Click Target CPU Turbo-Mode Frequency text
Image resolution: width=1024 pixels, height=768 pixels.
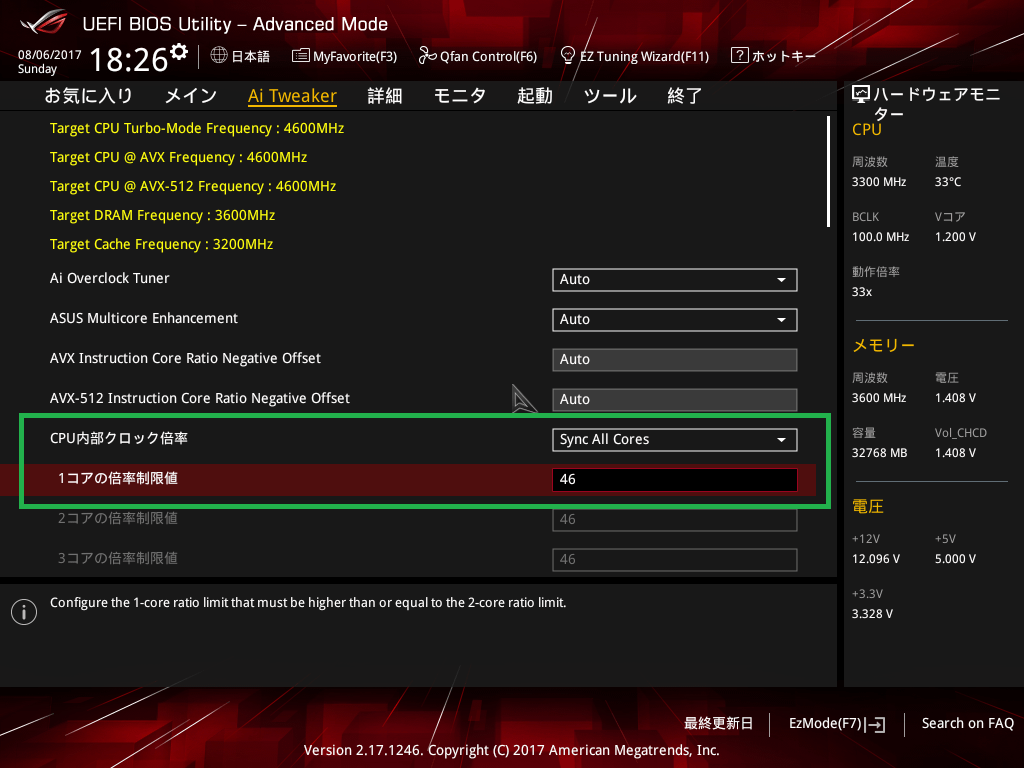point(197,128)
